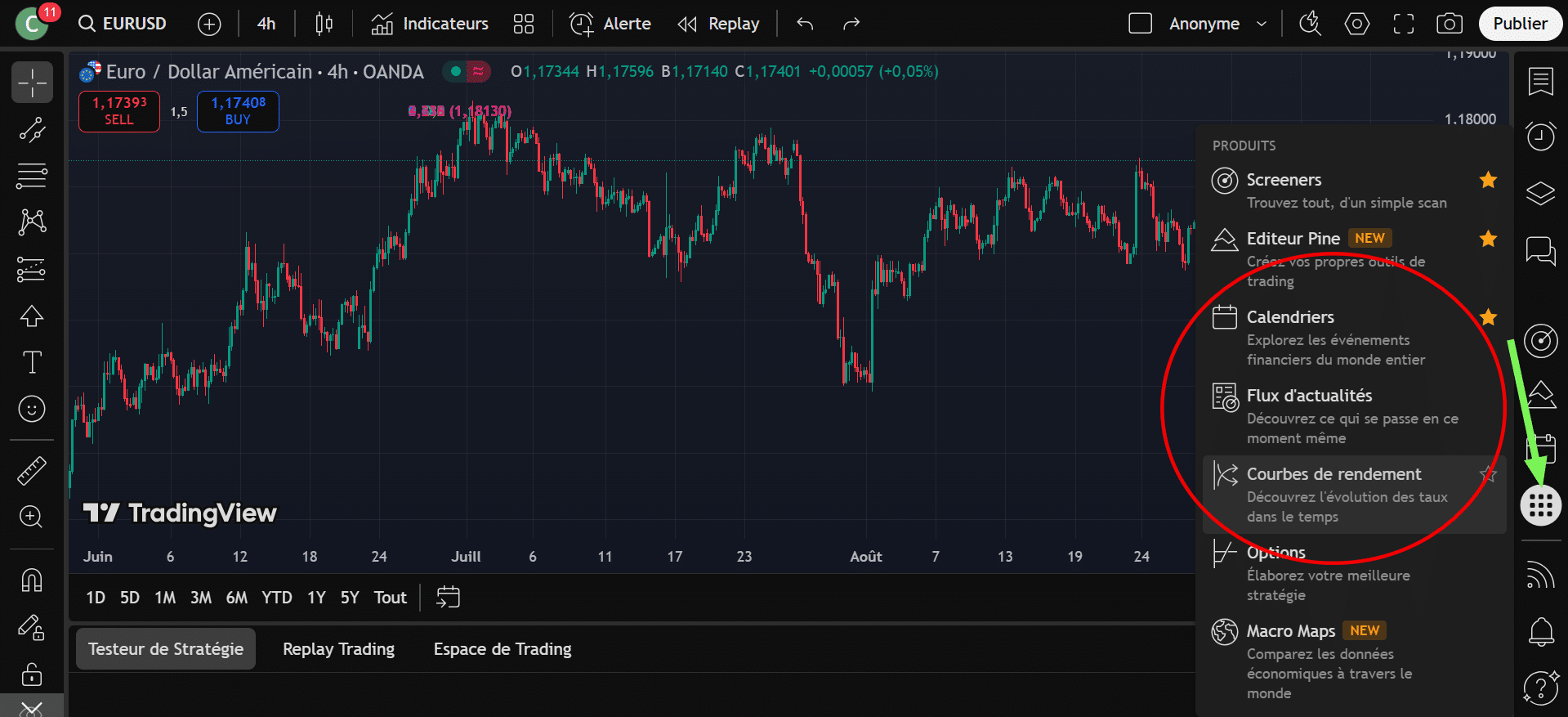Activate the magnet snap mode
Image resolution: width=1568 pixels, height=717 pixels.
tap(32, 580)
